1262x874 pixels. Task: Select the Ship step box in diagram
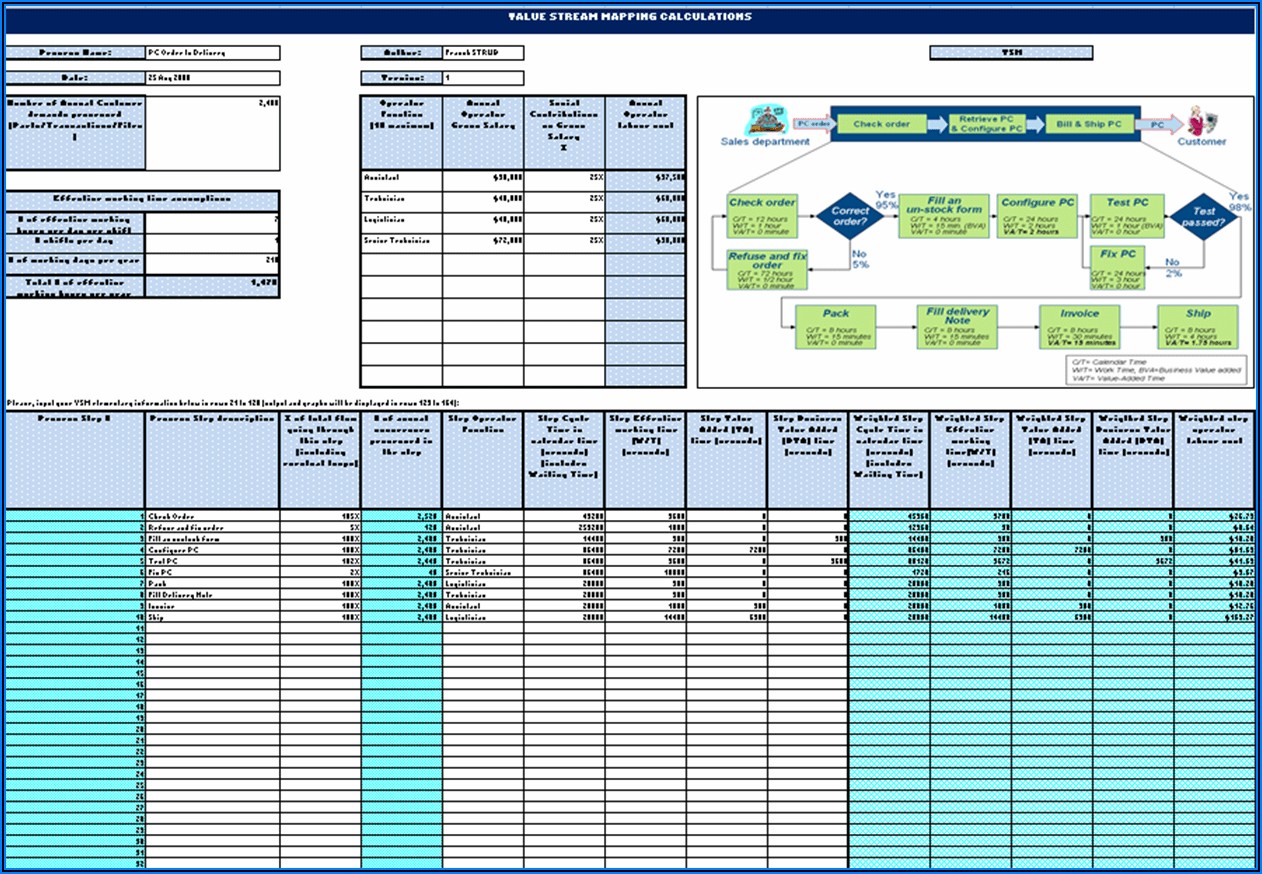[1197, 326]
